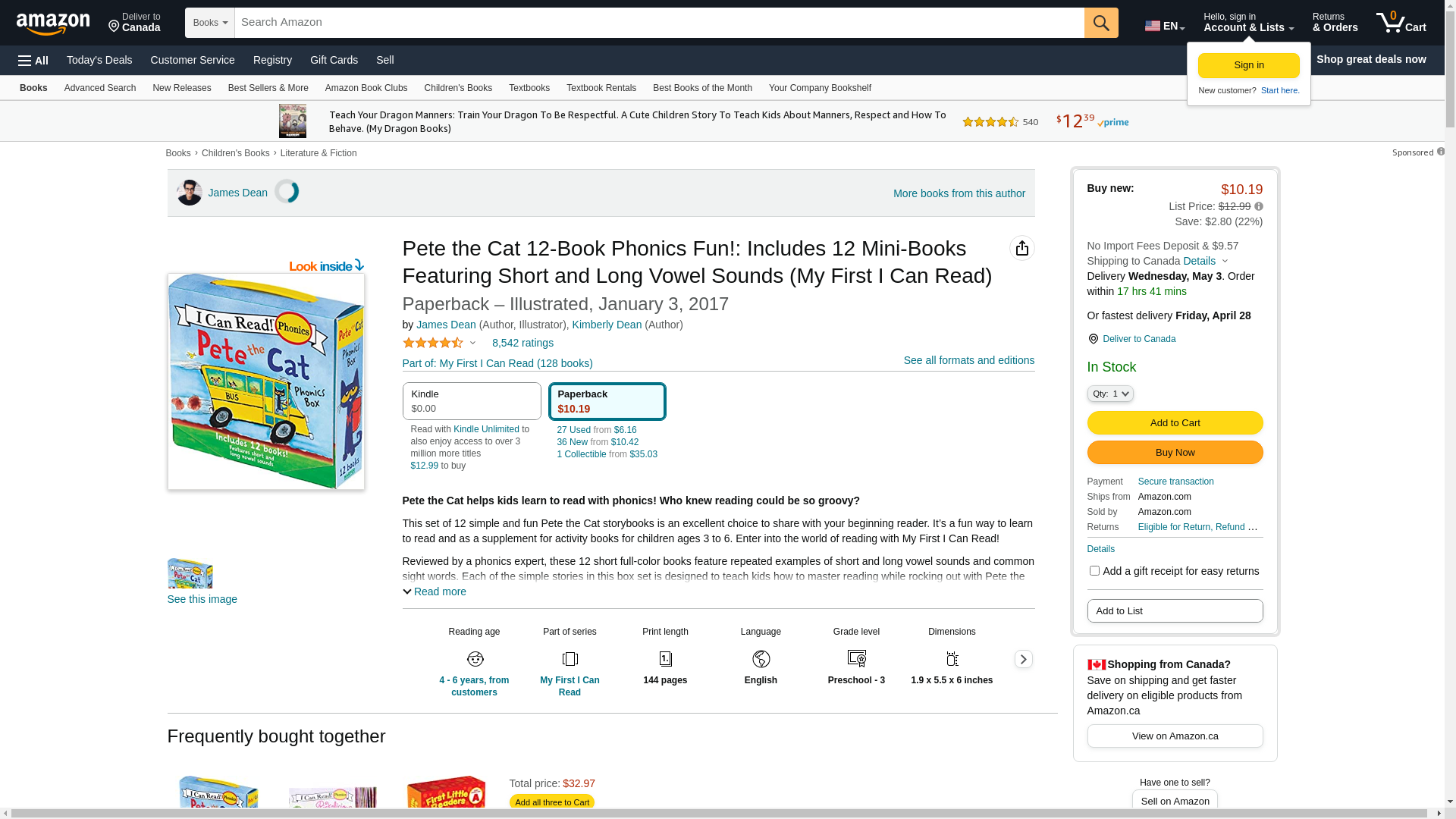Open the quantity dropdown

[1109, 394]
